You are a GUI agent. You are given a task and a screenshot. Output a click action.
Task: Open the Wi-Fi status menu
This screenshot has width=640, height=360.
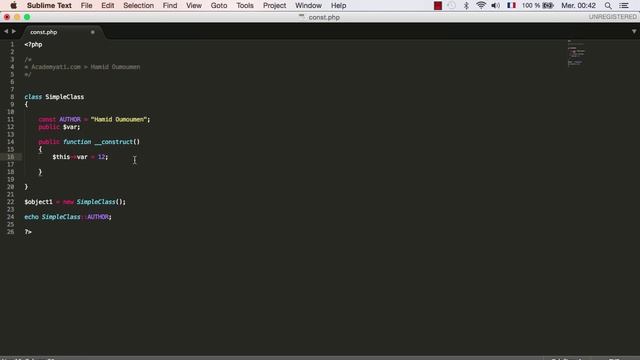pos(481,5)
